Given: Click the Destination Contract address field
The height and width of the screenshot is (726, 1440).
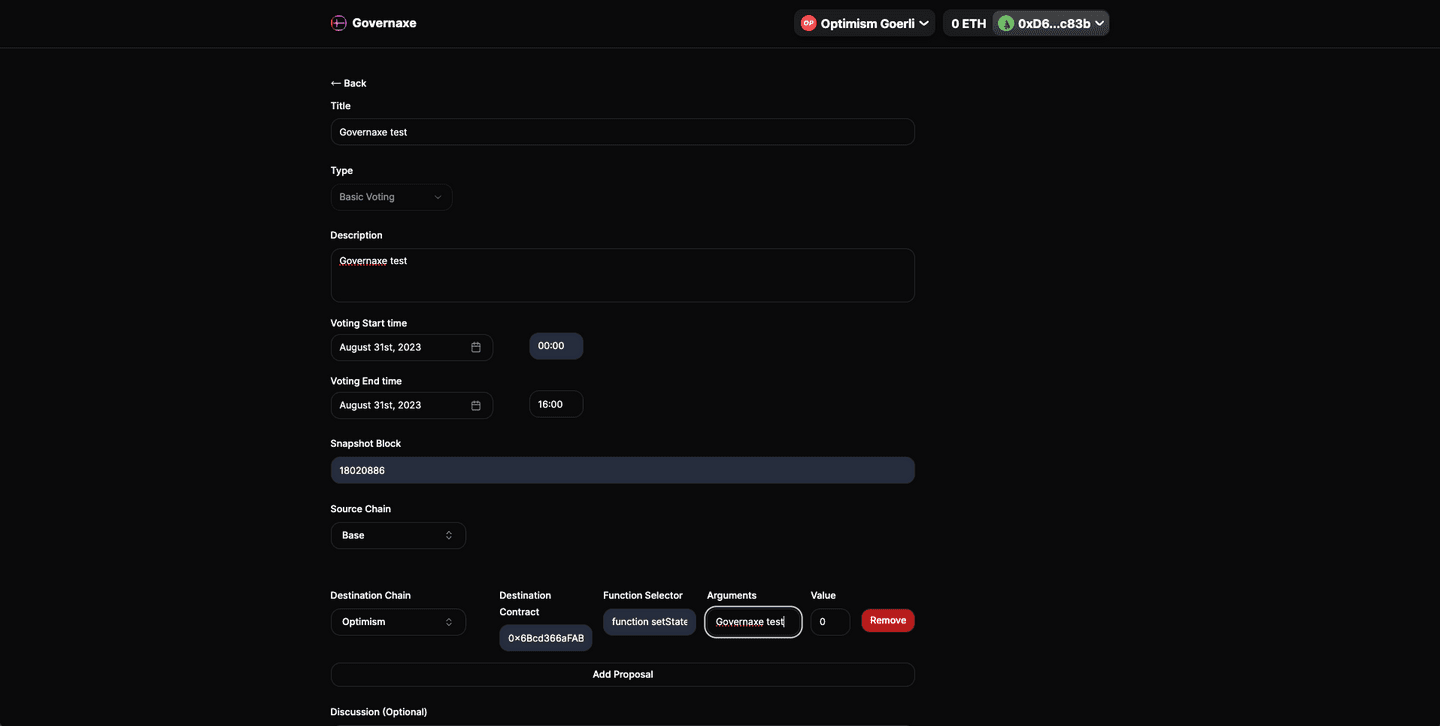Looking at the screenshot, I should 546,638.
